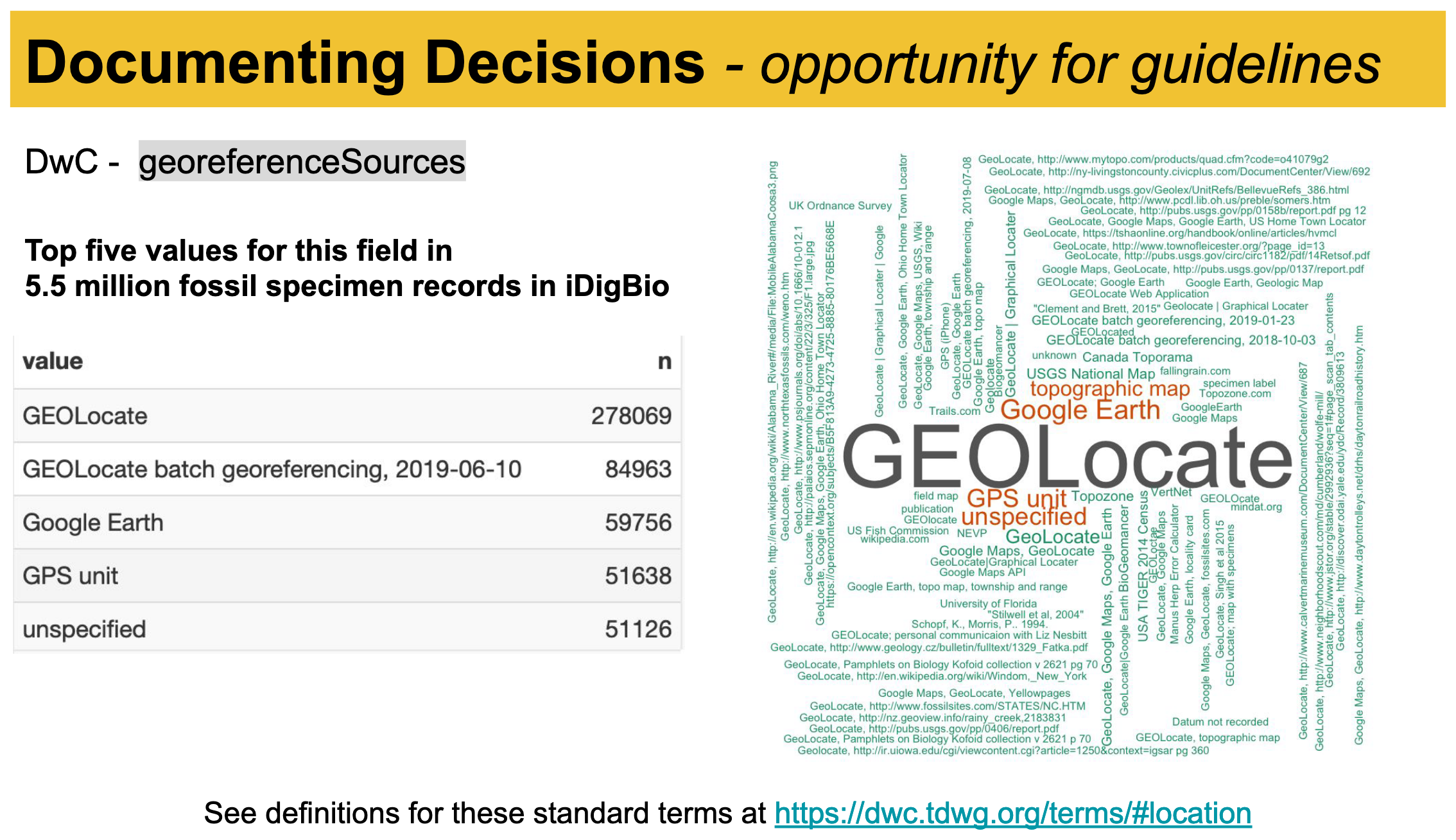Select the GEOLocate row in the table
The height and width of the screenshot is (840, 1456).
[347, 416]
